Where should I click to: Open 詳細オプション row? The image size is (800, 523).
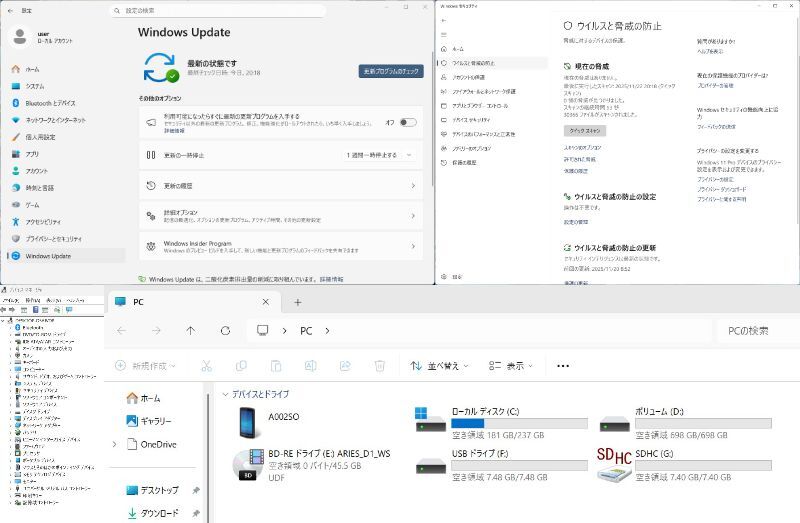click(x=281, y=216)
